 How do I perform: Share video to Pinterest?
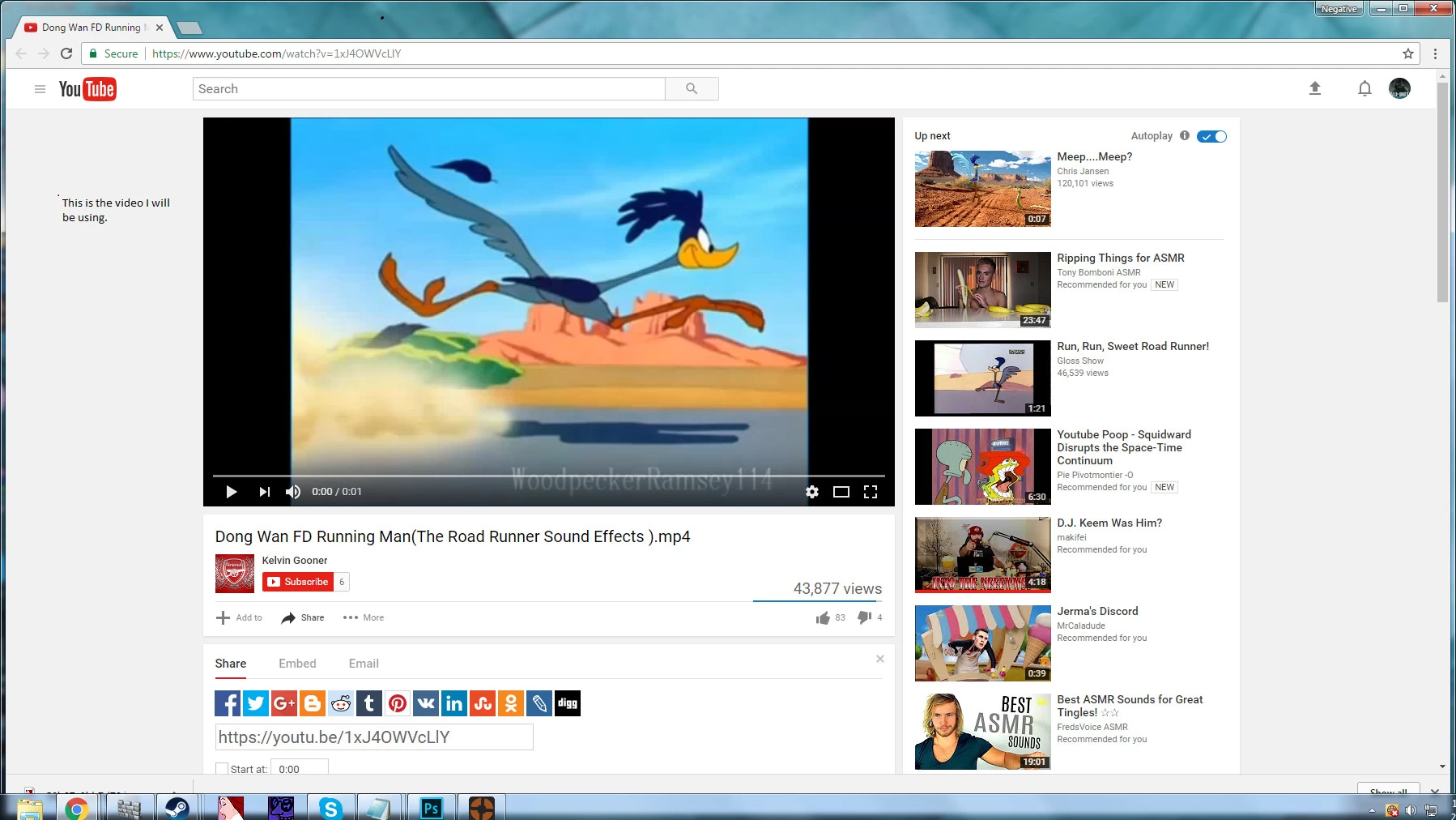[x=398, y=703]
